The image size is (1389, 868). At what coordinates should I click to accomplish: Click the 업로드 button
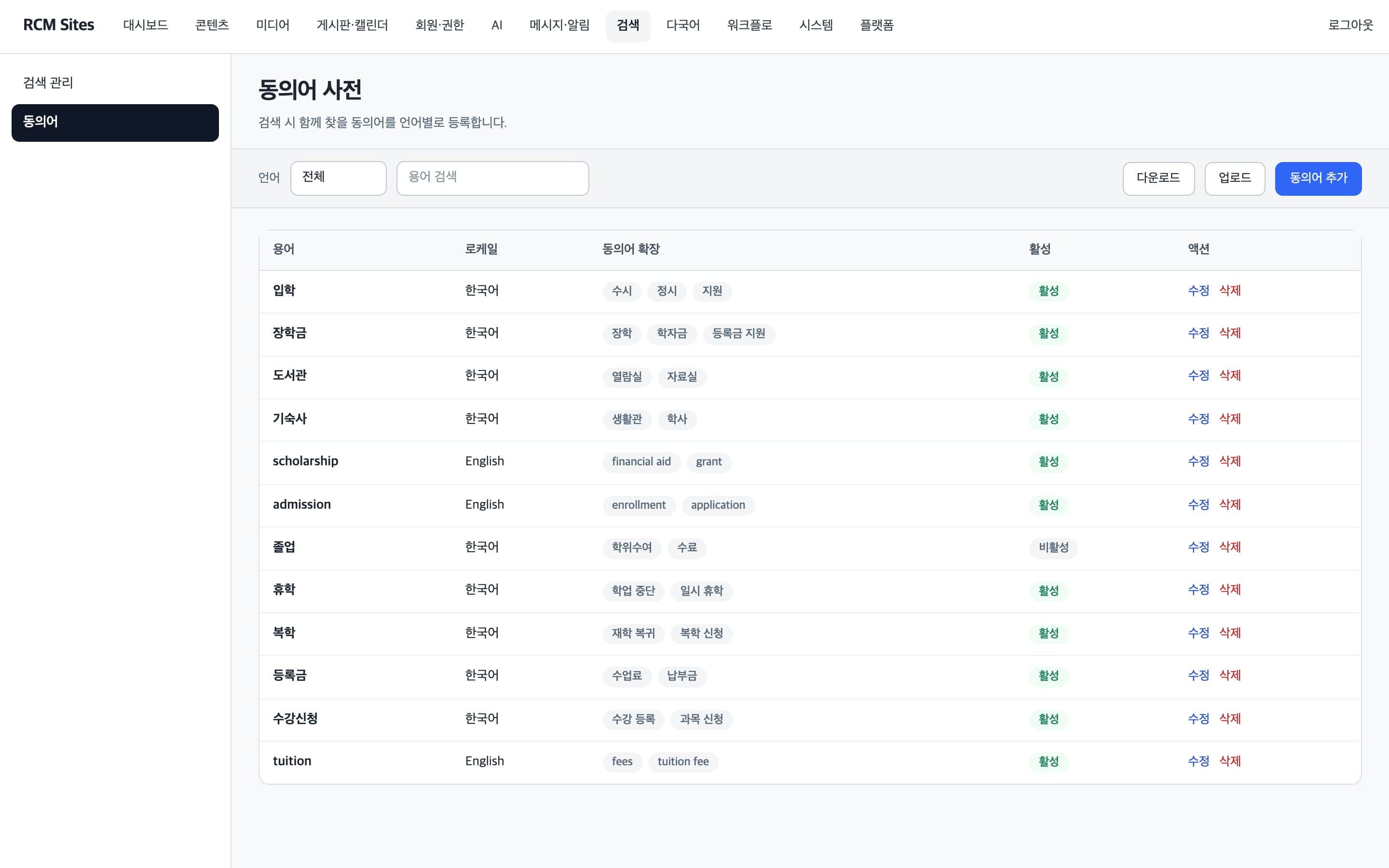click(1235, 178)
